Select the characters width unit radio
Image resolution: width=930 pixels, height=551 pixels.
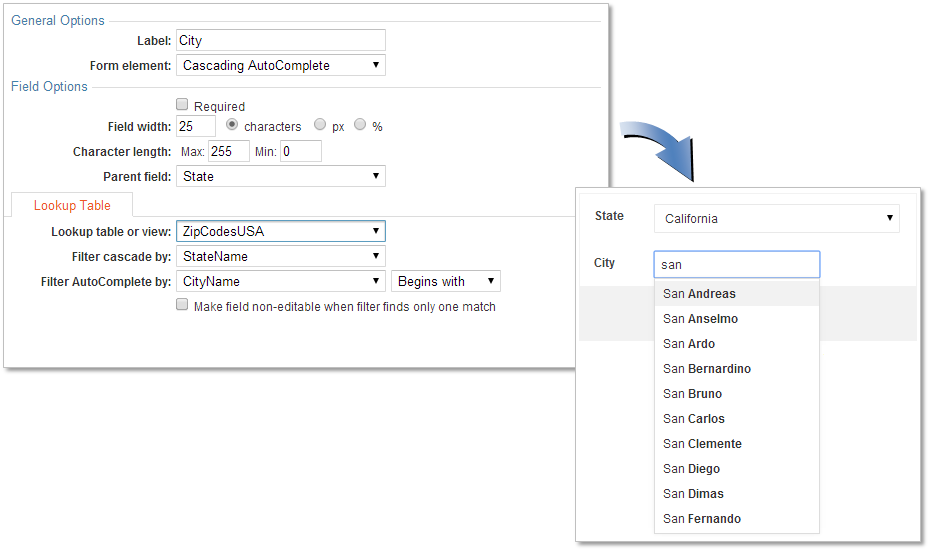click(232, 125)
